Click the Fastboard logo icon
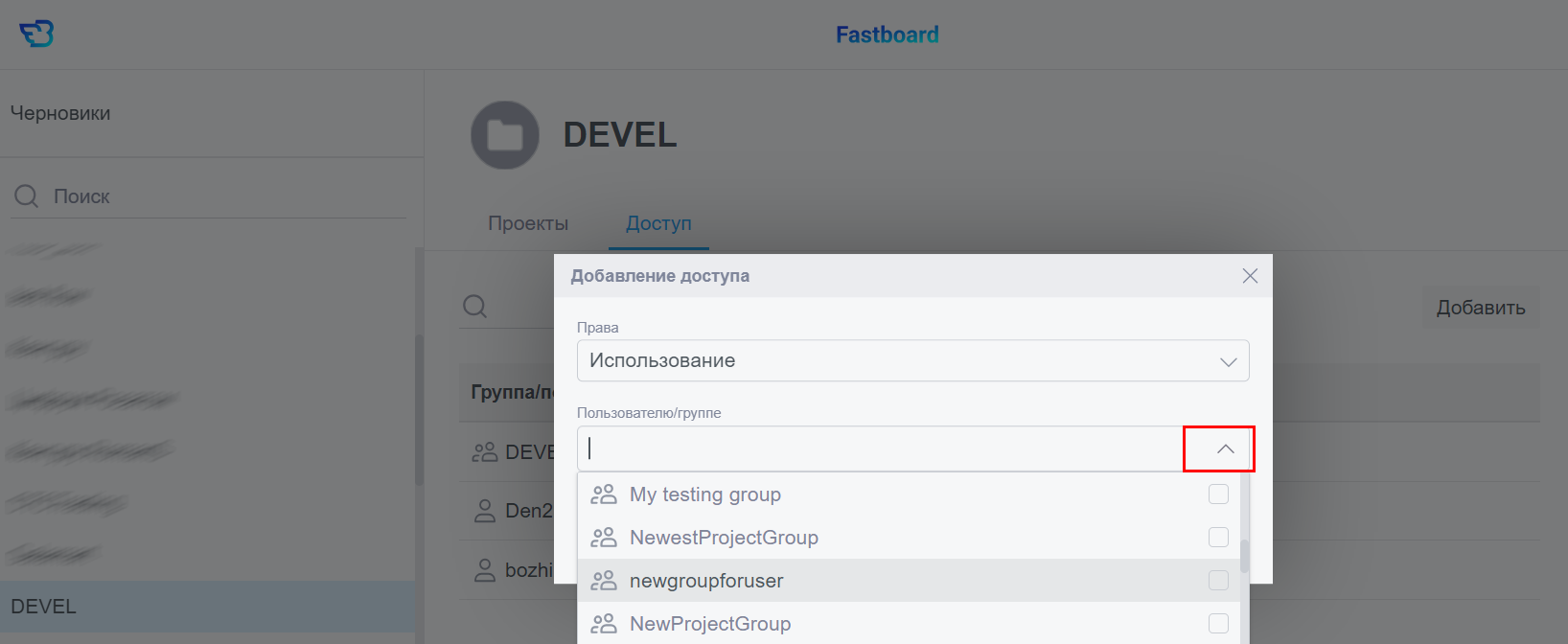The height and width of the screenshot is (644, 1568). pyautogui.click(x=36, y=34)
